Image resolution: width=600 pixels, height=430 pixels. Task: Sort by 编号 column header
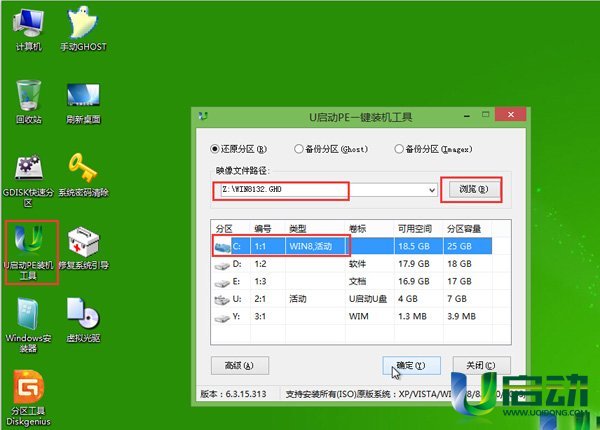268,229
